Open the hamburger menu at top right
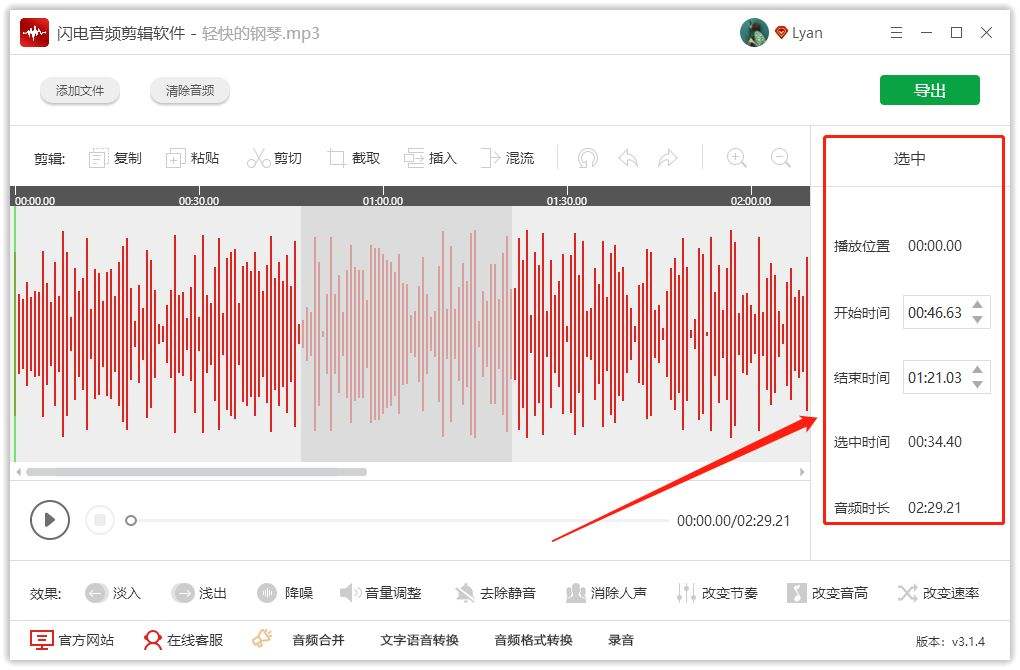 click(896, 32)
